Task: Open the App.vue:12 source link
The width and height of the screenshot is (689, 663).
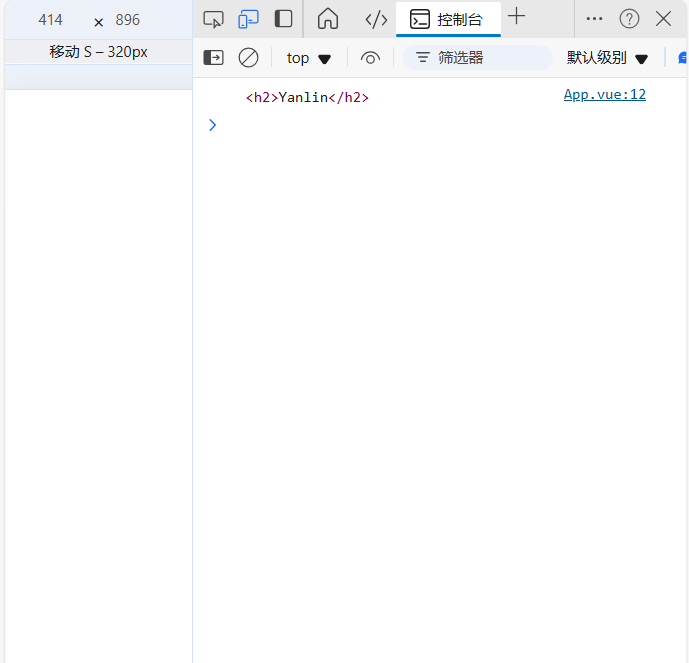Action: coord(604,95)
